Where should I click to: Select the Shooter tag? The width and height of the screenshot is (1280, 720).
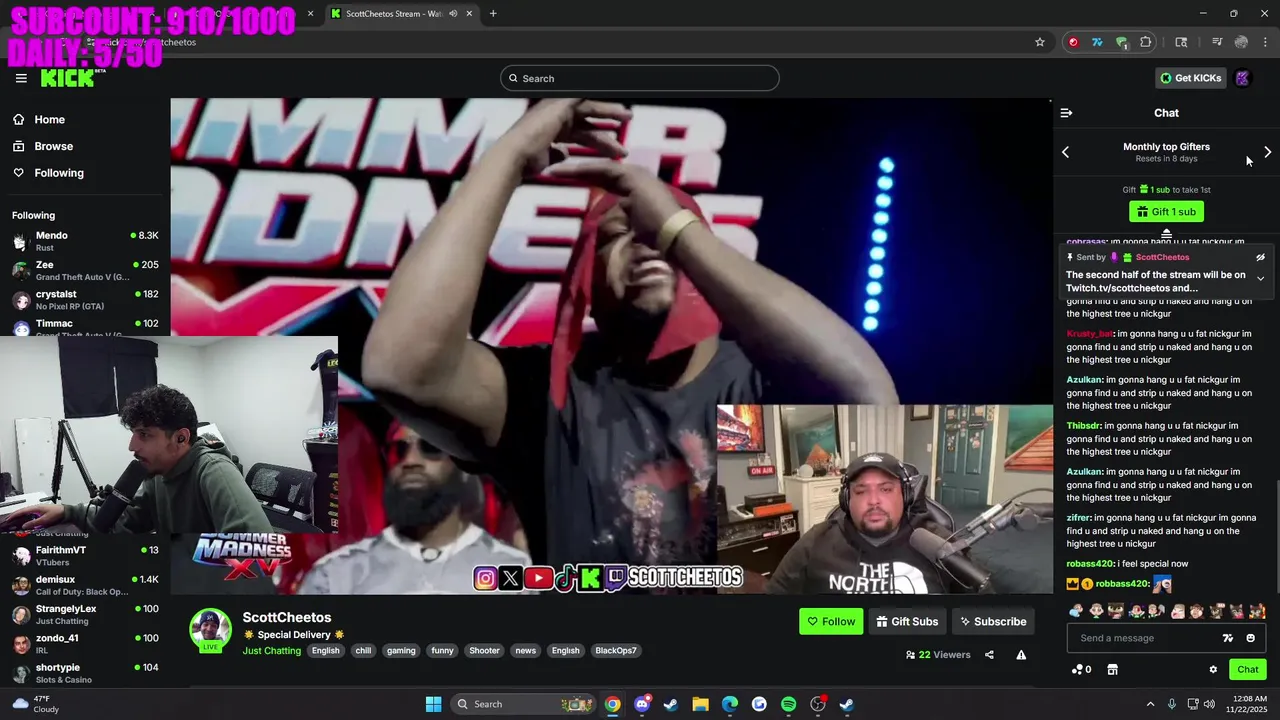tap(484, 651)
